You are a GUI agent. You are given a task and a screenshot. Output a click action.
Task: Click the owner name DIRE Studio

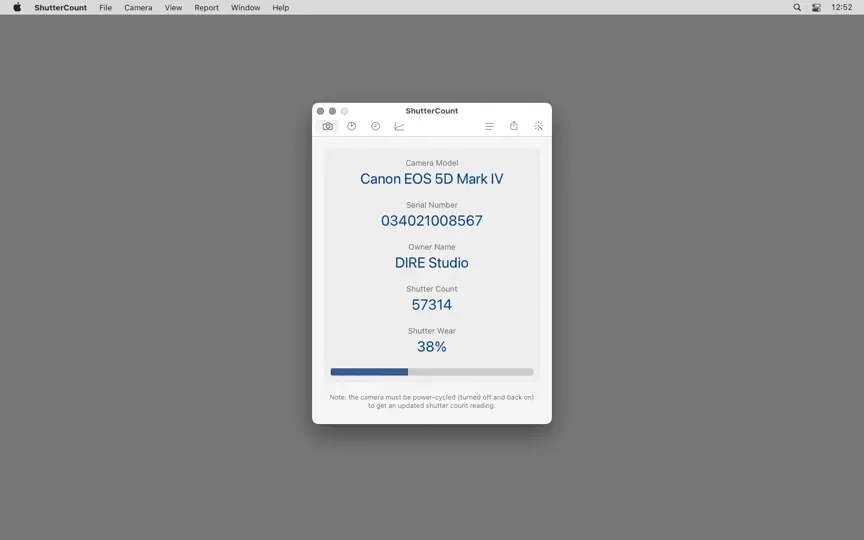[x=431, y=263]
